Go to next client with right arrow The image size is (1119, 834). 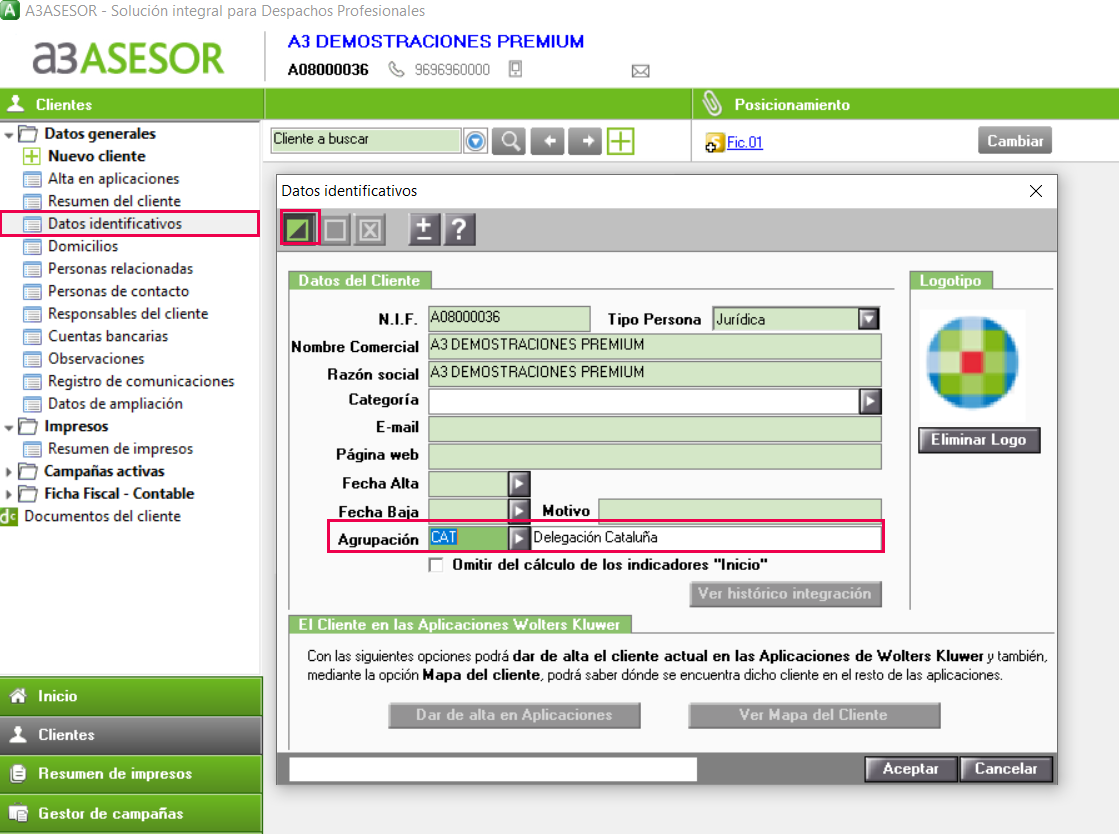(x=586, y=141)
